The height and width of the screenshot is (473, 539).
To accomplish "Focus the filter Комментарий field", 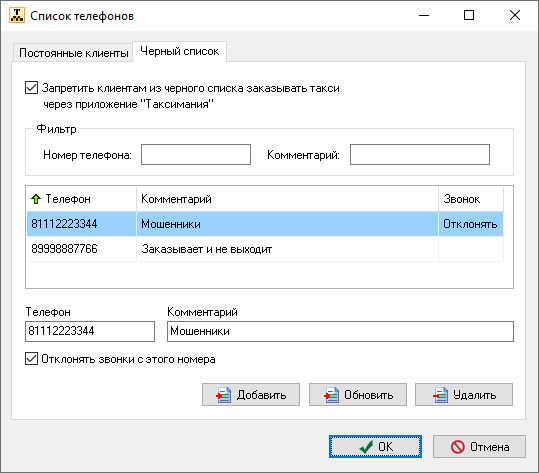I will (420, 155).
